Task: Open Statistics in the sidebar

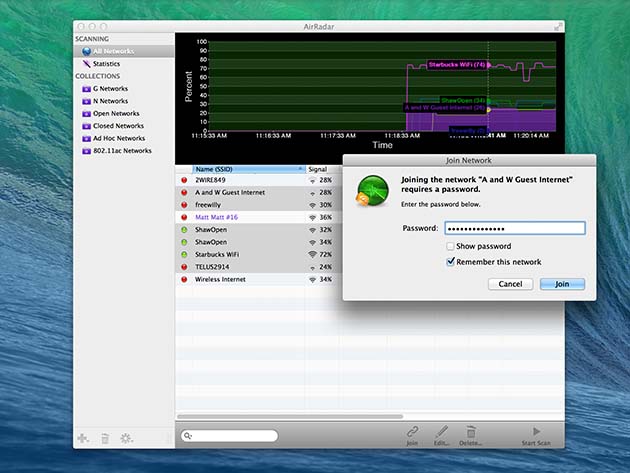Action: tap(106, 64)
